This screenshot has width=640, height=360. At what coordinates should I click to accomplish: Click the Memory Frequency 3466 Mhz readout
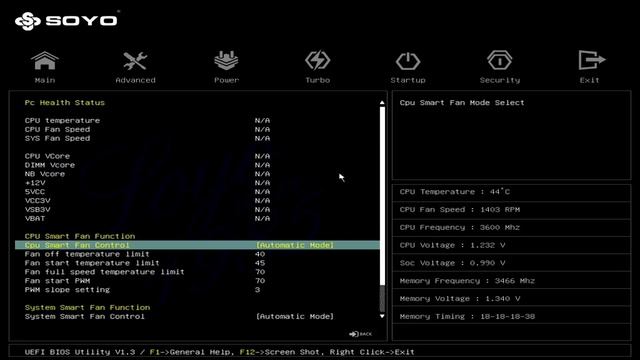467,281
